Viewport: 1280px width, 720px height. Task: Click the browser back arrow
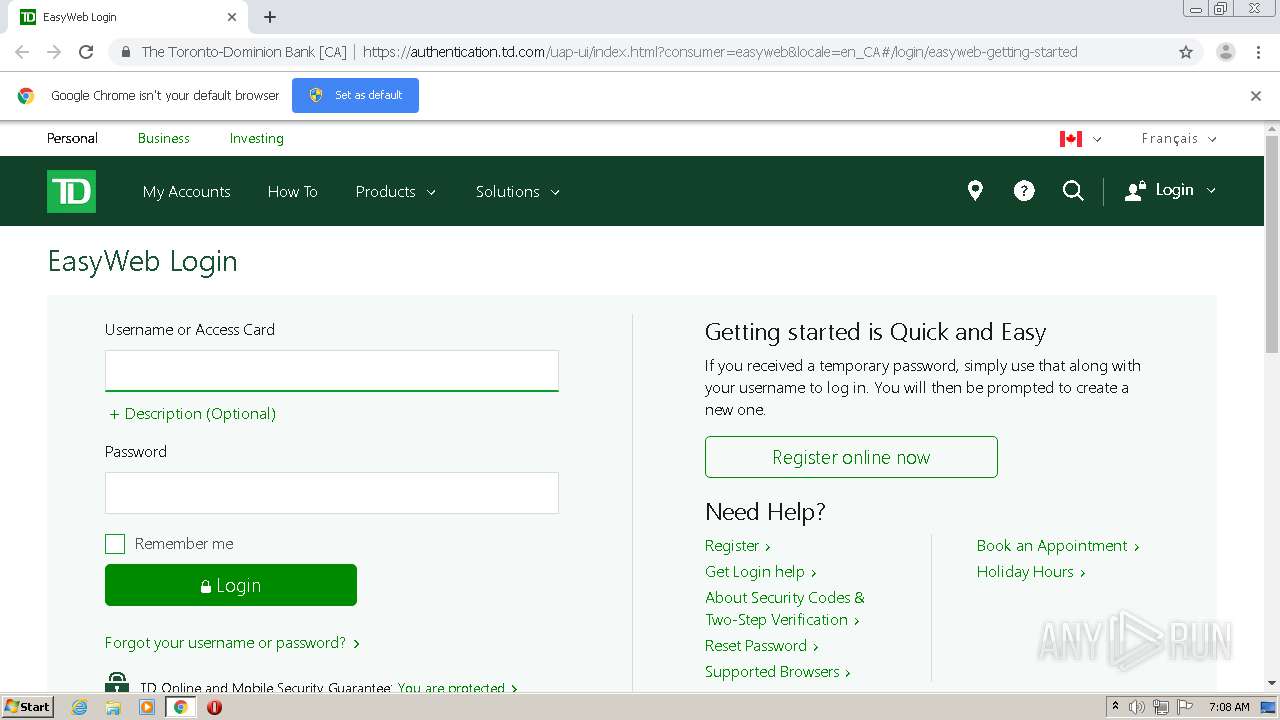[22, 52]
